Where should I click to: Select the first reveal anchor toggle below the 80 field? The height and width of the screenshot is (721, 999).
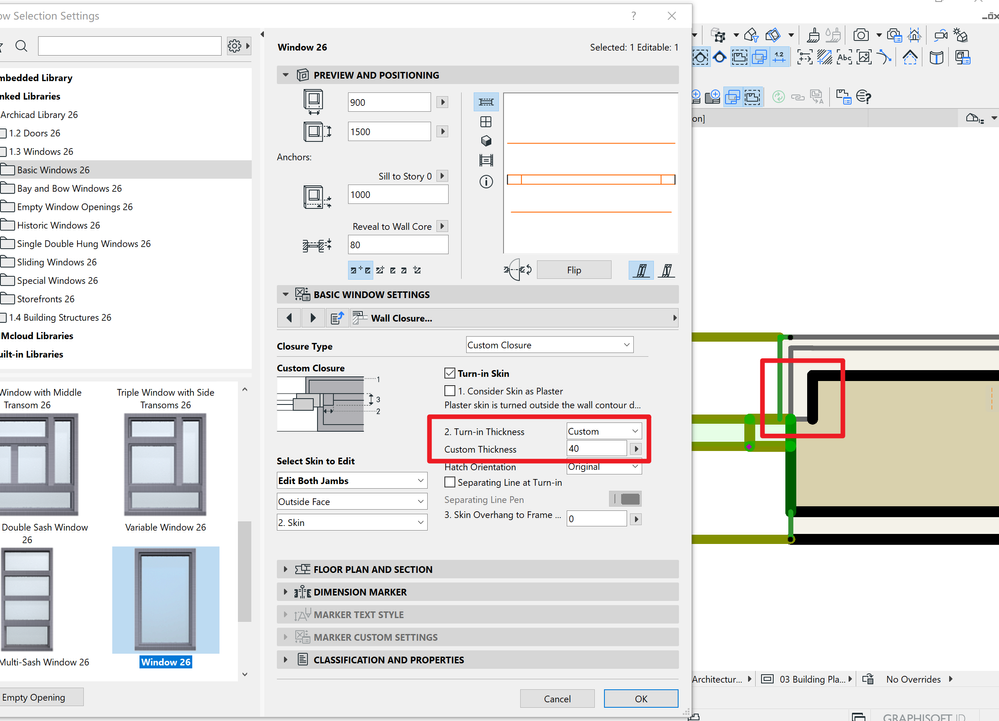coord(360,270)
